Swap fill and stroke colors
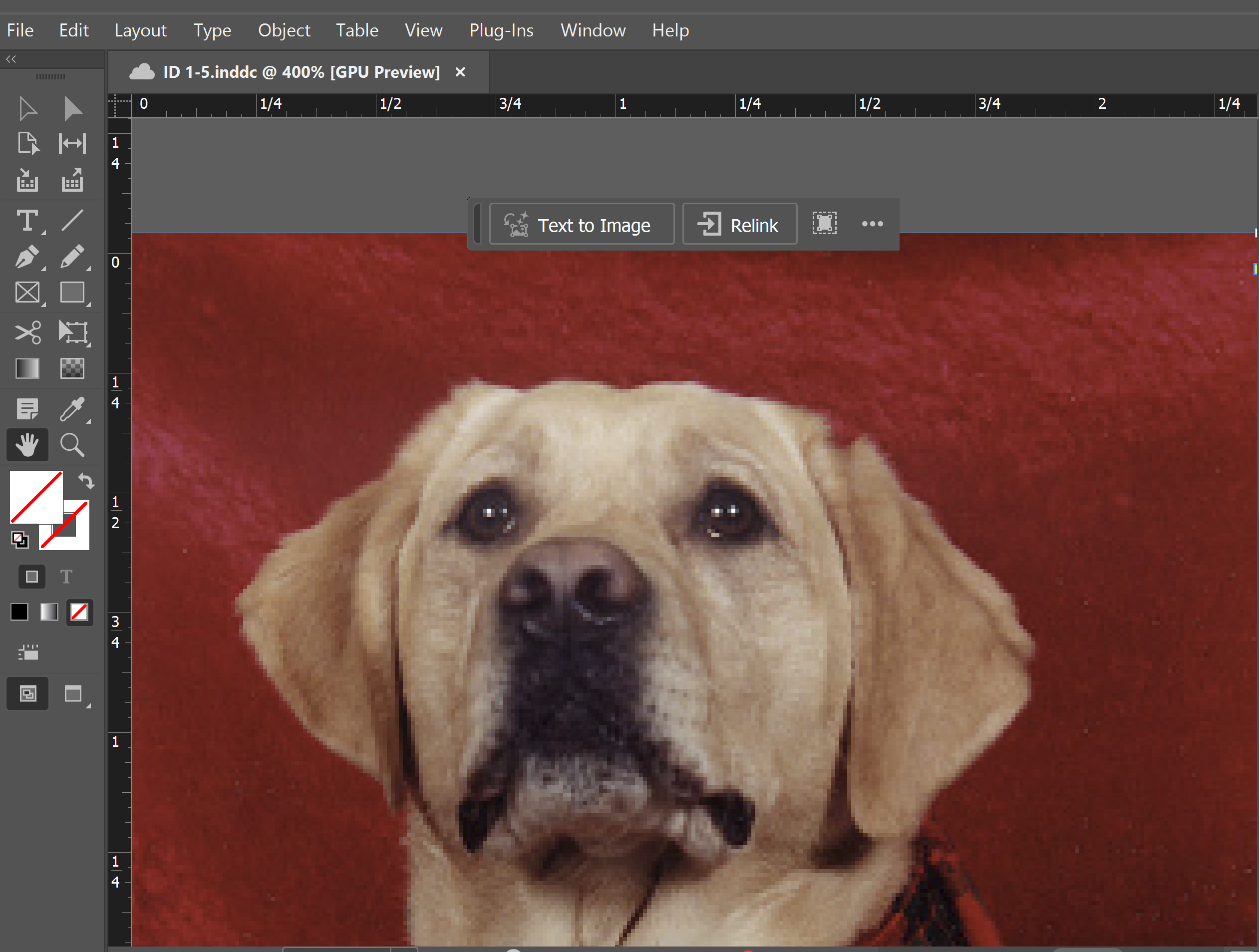The height and width of the screenshot is (952, 1259). click(x=86, y=481)
